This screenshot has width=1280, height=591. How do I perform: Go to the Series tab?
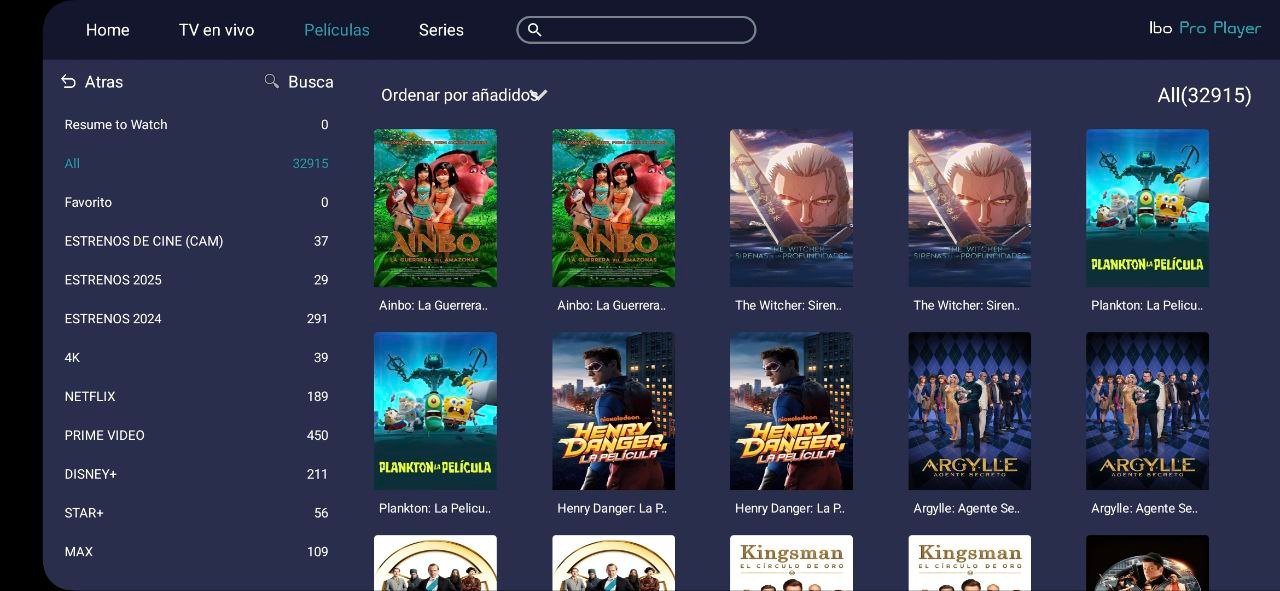point(441,30)
